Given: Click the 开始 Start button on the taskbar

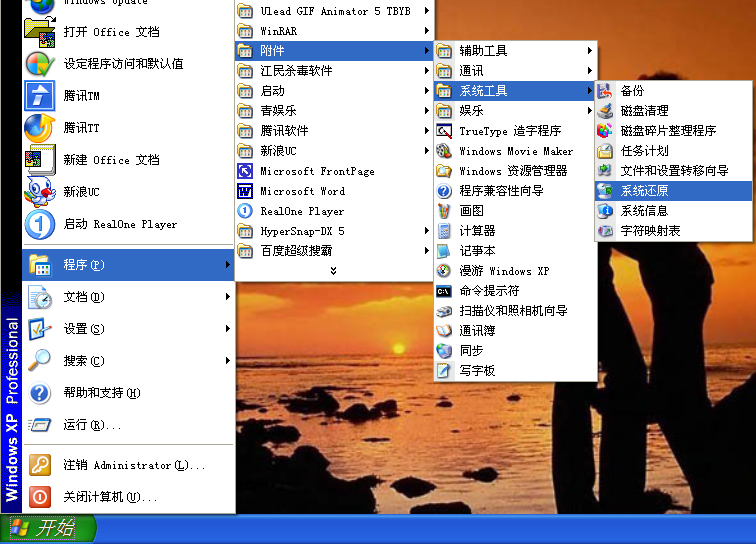Looking at the screenshot, I should [48, 528].
